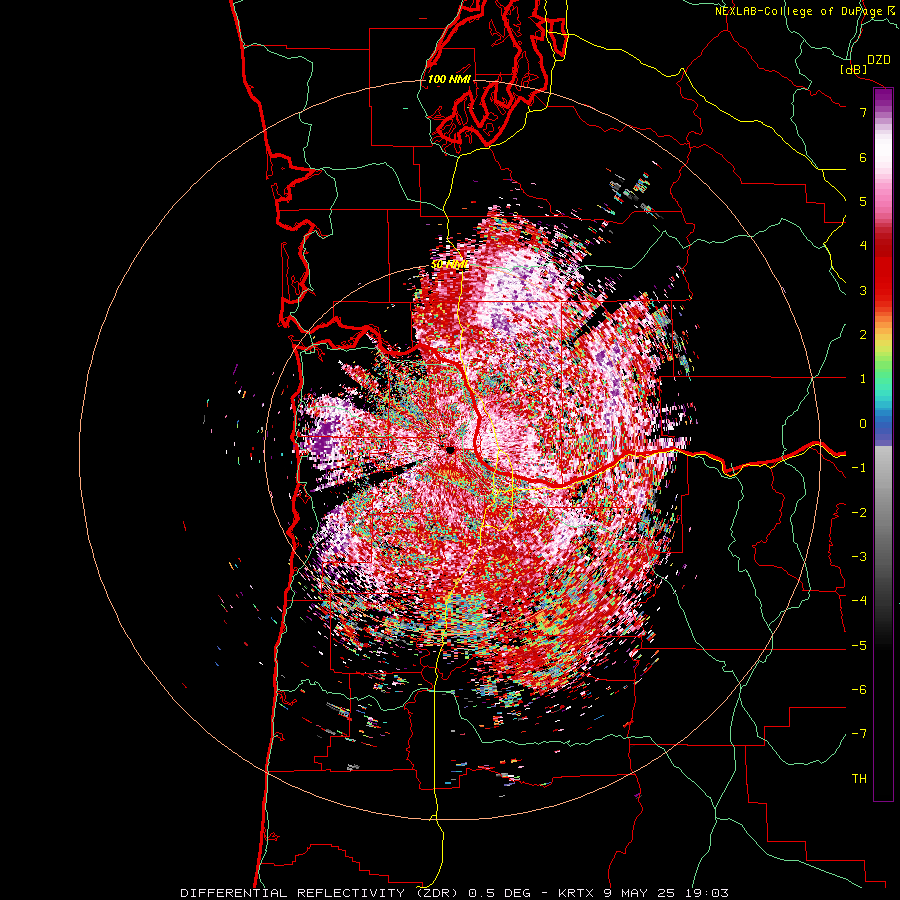Screen dimensions: 900x900
Task: Click the scale value 4
Action: (863, 246)
